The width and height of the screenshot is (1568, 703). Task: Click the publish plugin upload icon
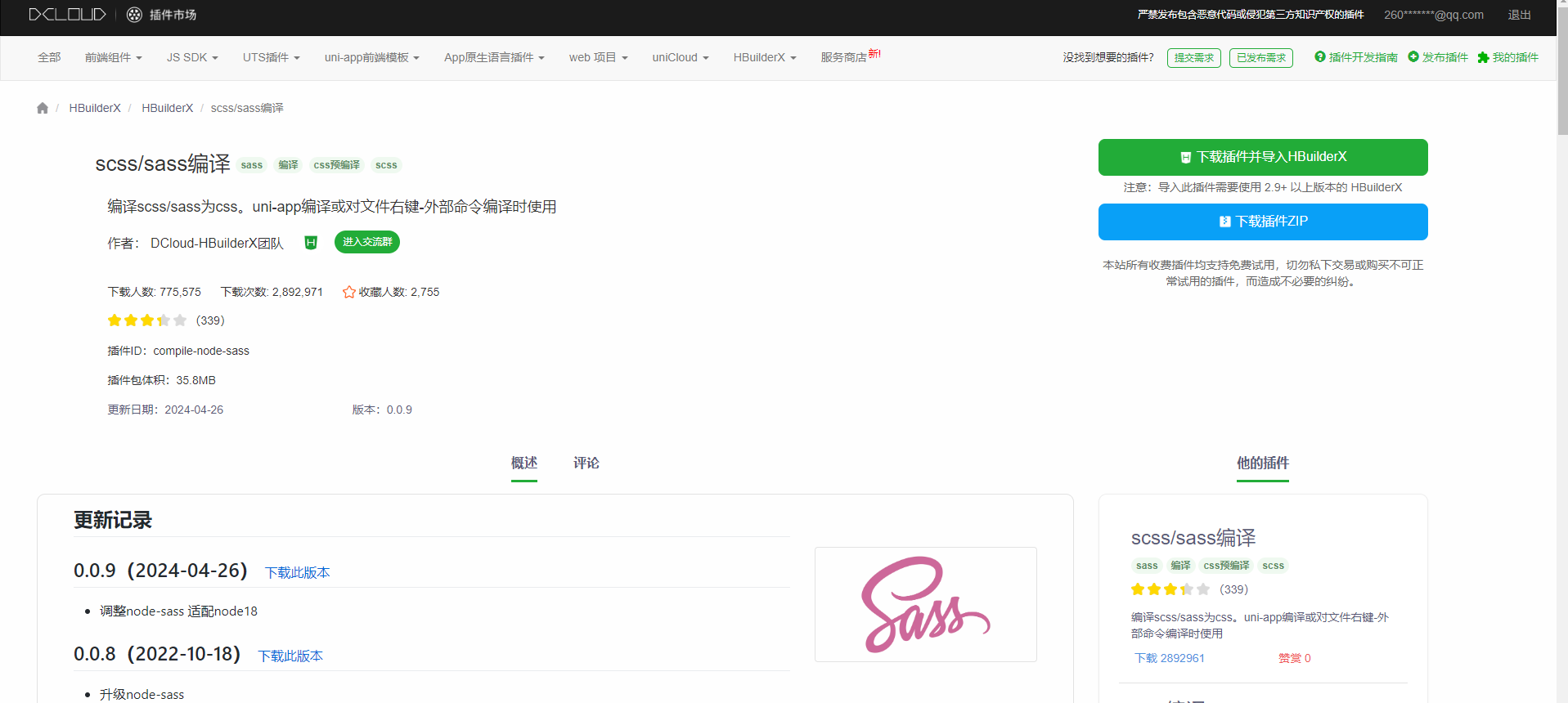point(1413,56)
